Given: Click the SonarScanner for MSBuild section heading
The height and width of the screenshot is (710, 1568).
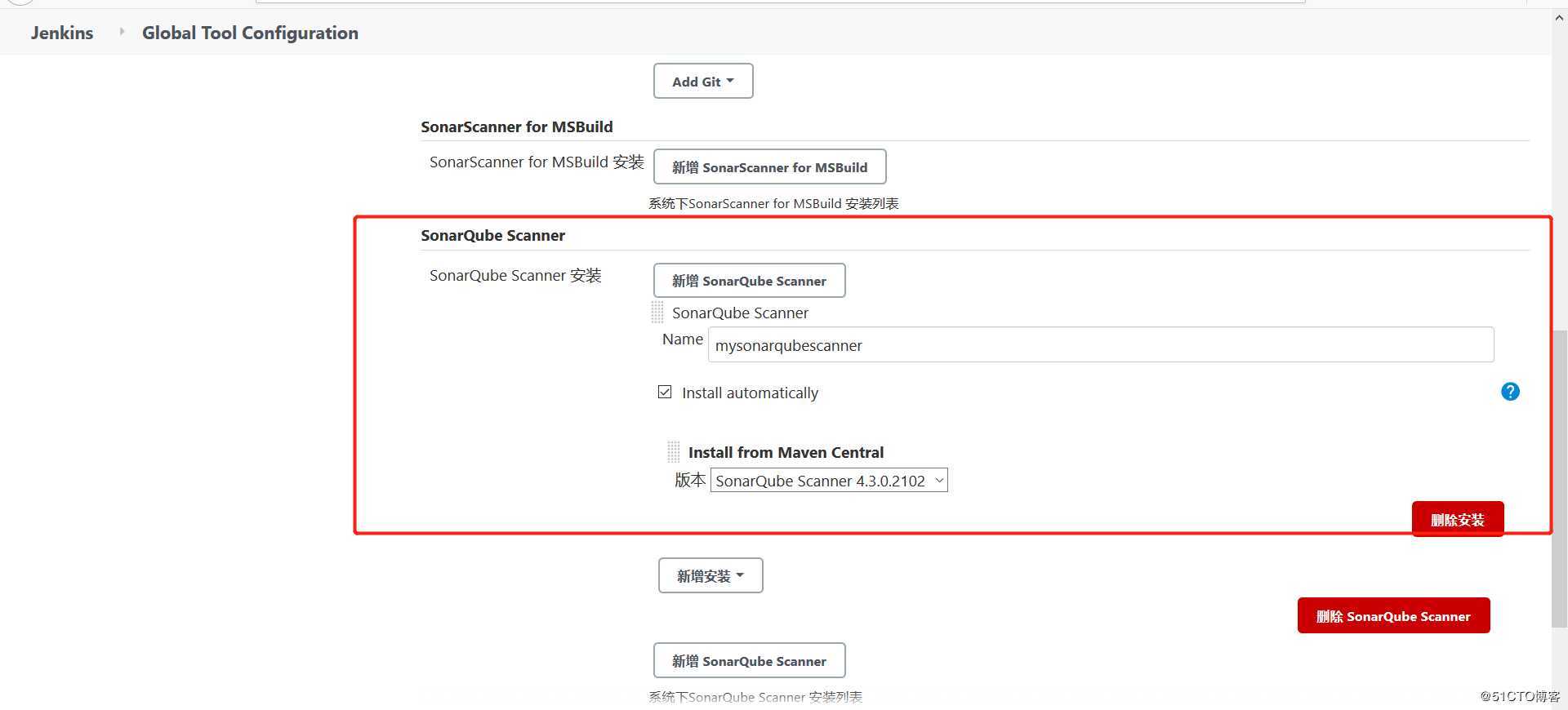Looking at the screenshot, I should click(517, 126).
